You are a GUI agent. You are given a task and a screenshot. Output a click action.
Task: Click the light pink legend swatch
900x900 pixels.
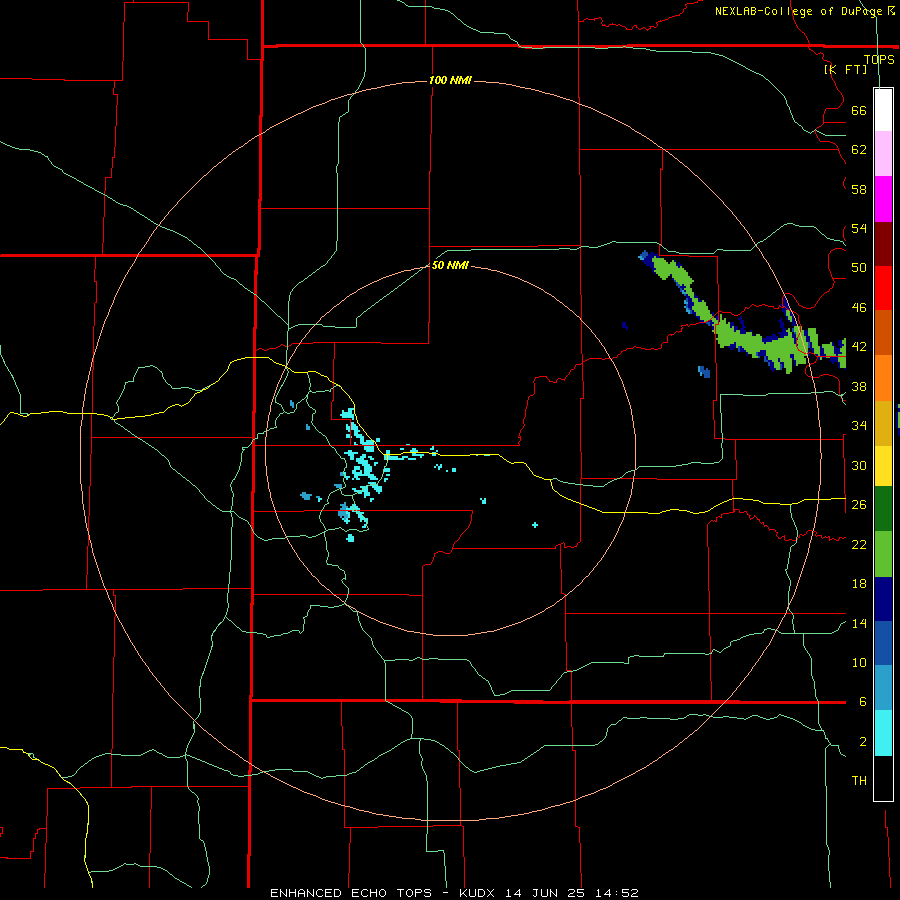pos(883,154)
